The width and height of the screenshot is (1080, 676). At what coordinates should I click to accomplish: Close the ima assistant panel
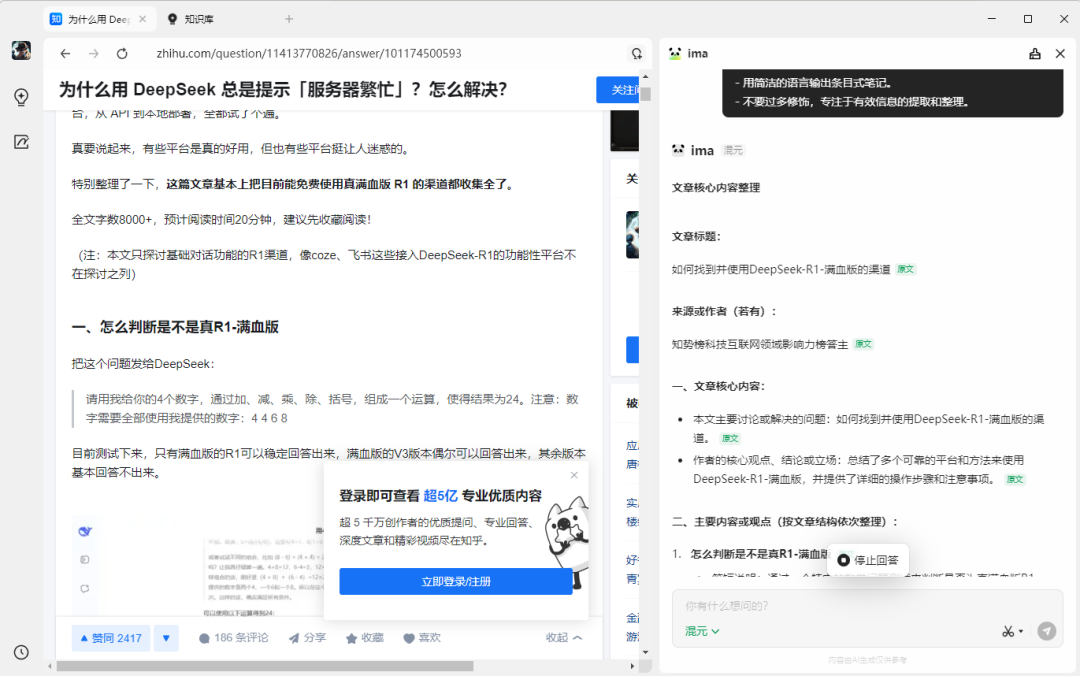click(x=1060, y=54)
